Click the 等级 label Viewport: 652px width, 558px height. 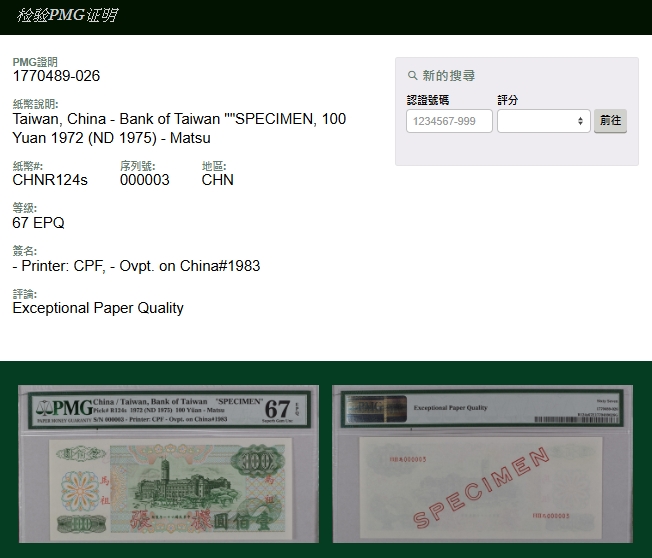25,208
